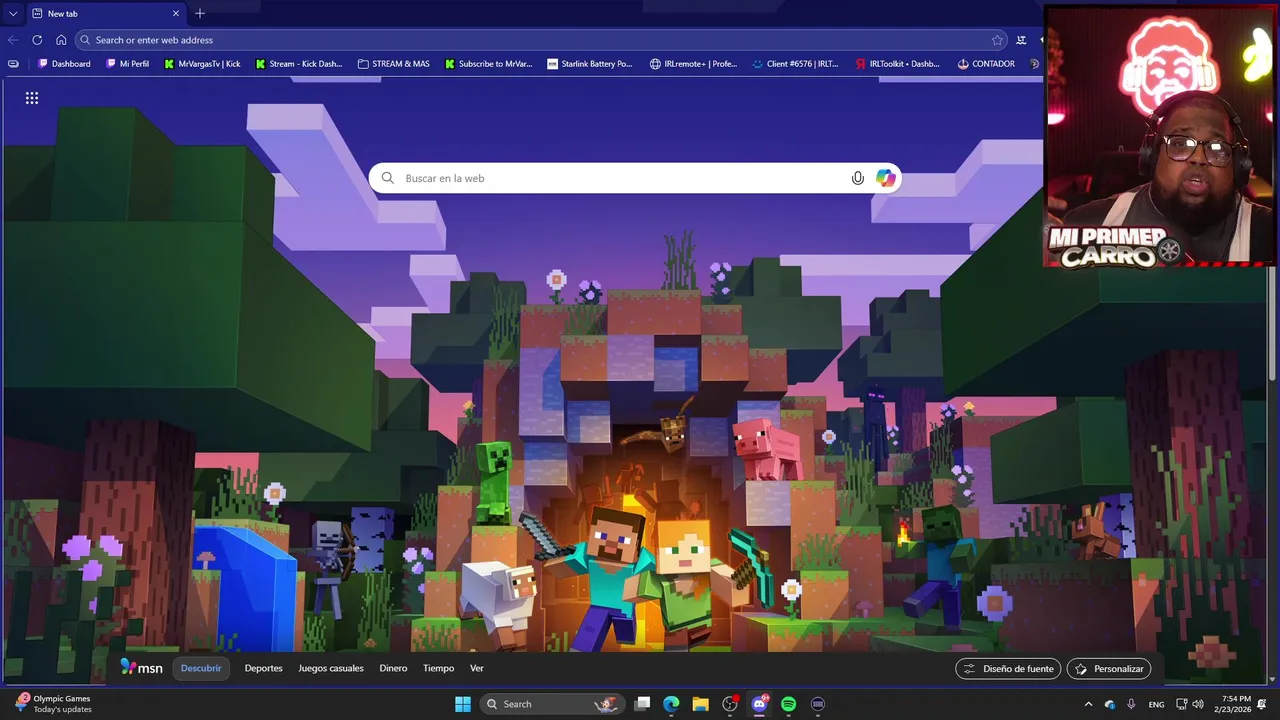
Task: Open the Windows Start menu
Action: click(x=463, y=704)
